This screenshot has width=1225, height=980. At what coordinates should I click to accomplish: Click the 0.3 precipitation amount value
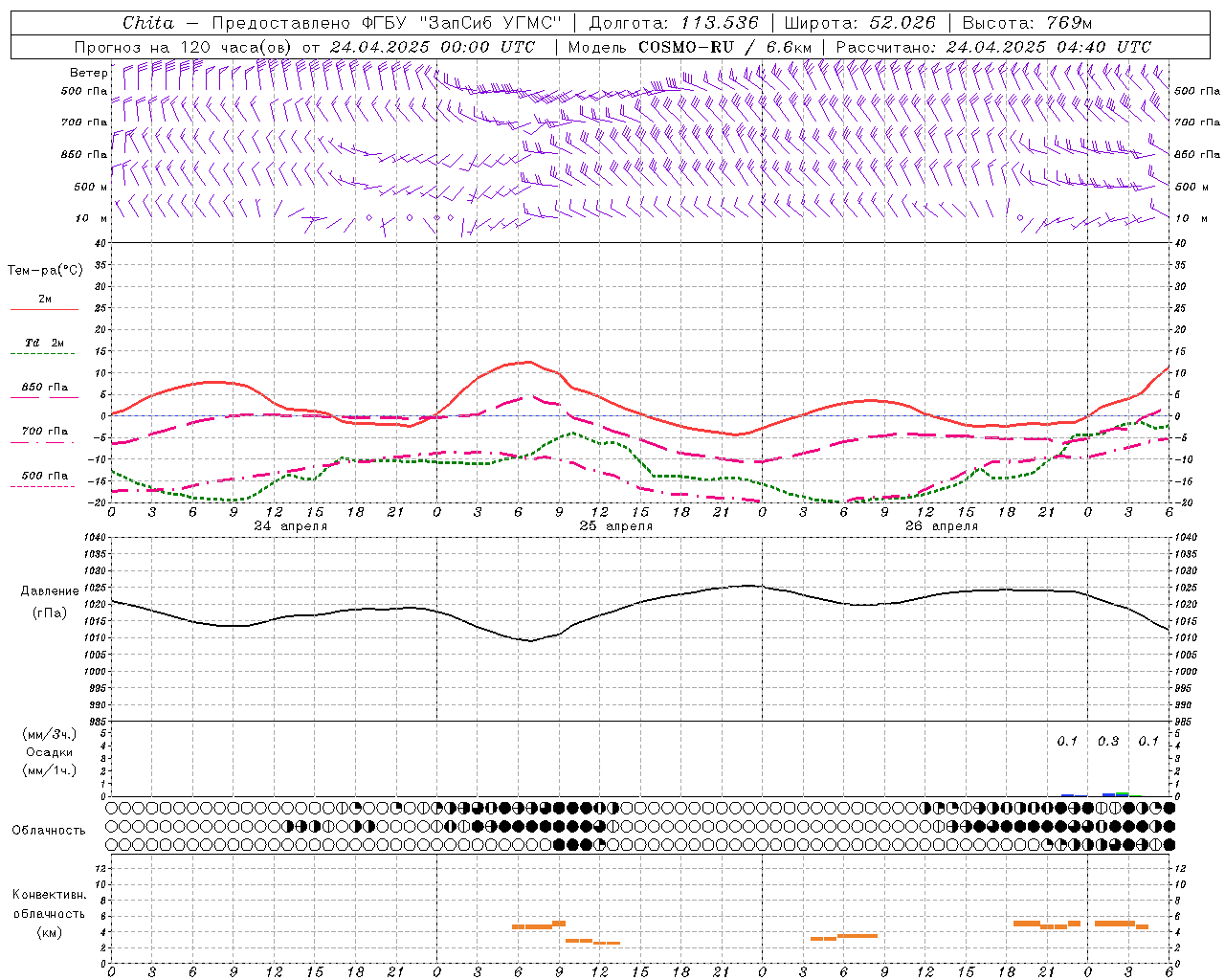point(1107,742)
